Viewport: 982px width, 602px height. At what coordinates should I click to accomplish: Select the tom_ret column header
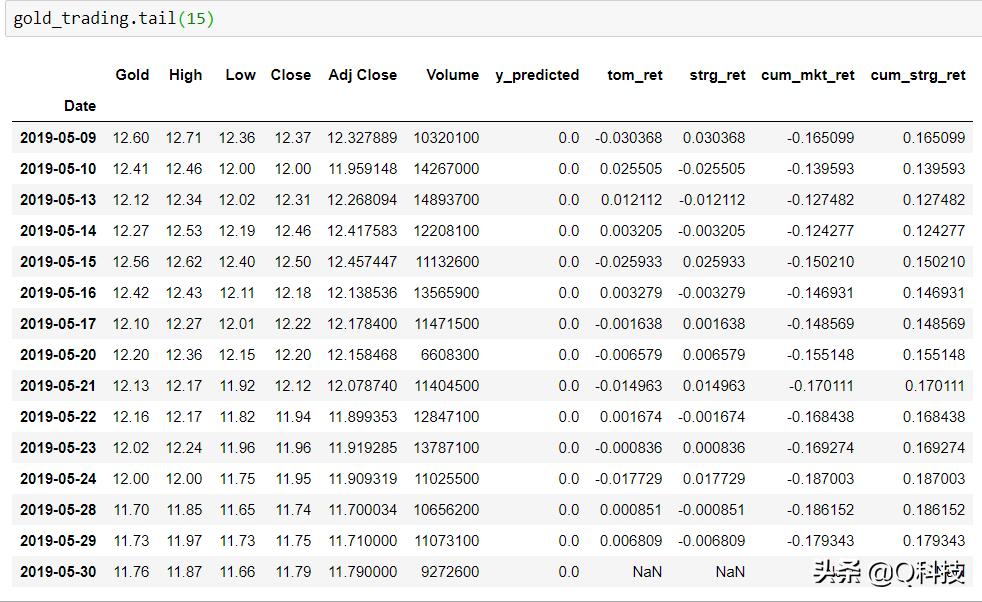pyautogui.click(x=634, y=75)
